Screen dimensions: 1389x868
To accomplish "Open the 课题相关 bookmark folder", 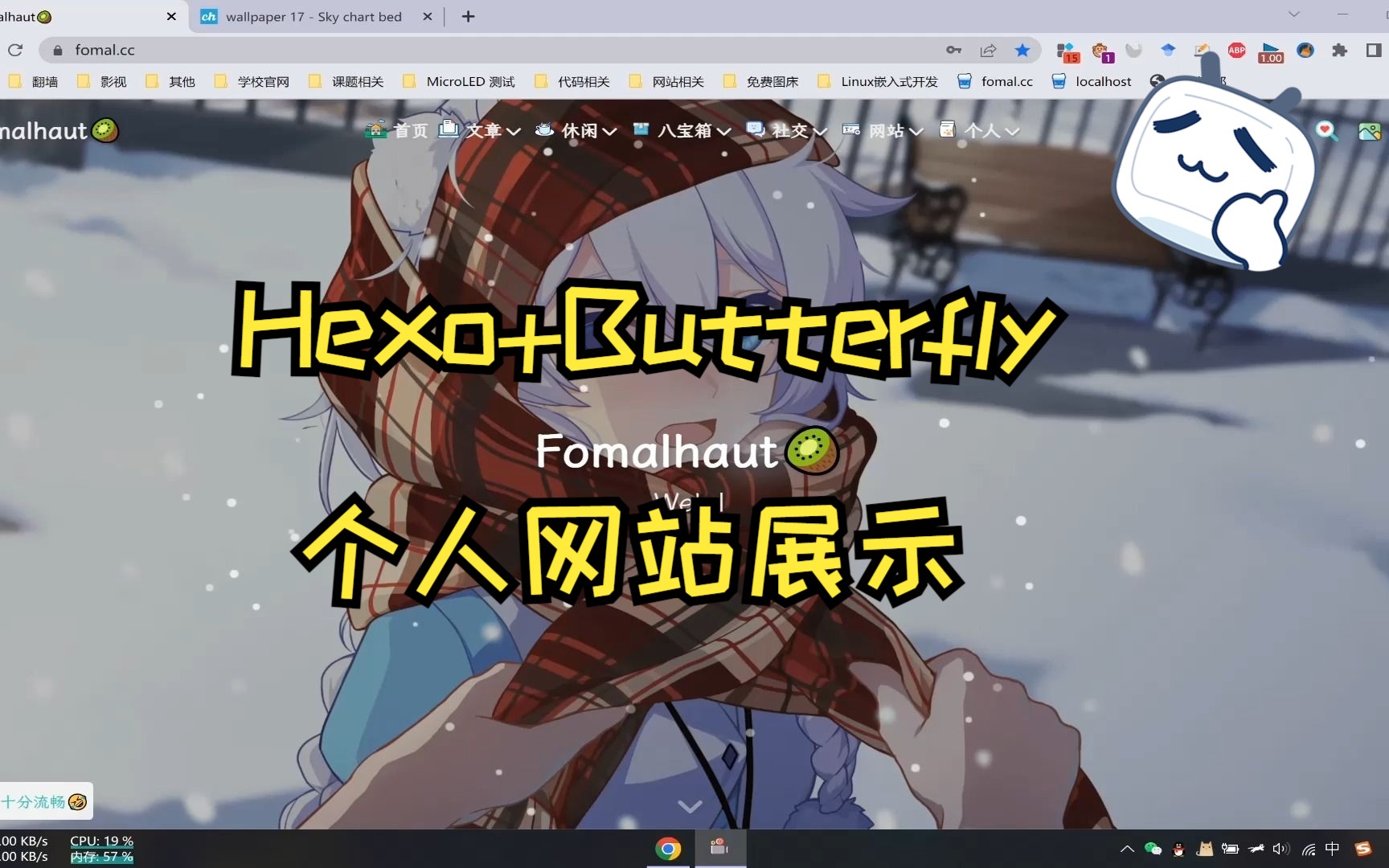I will click(346, 81).
